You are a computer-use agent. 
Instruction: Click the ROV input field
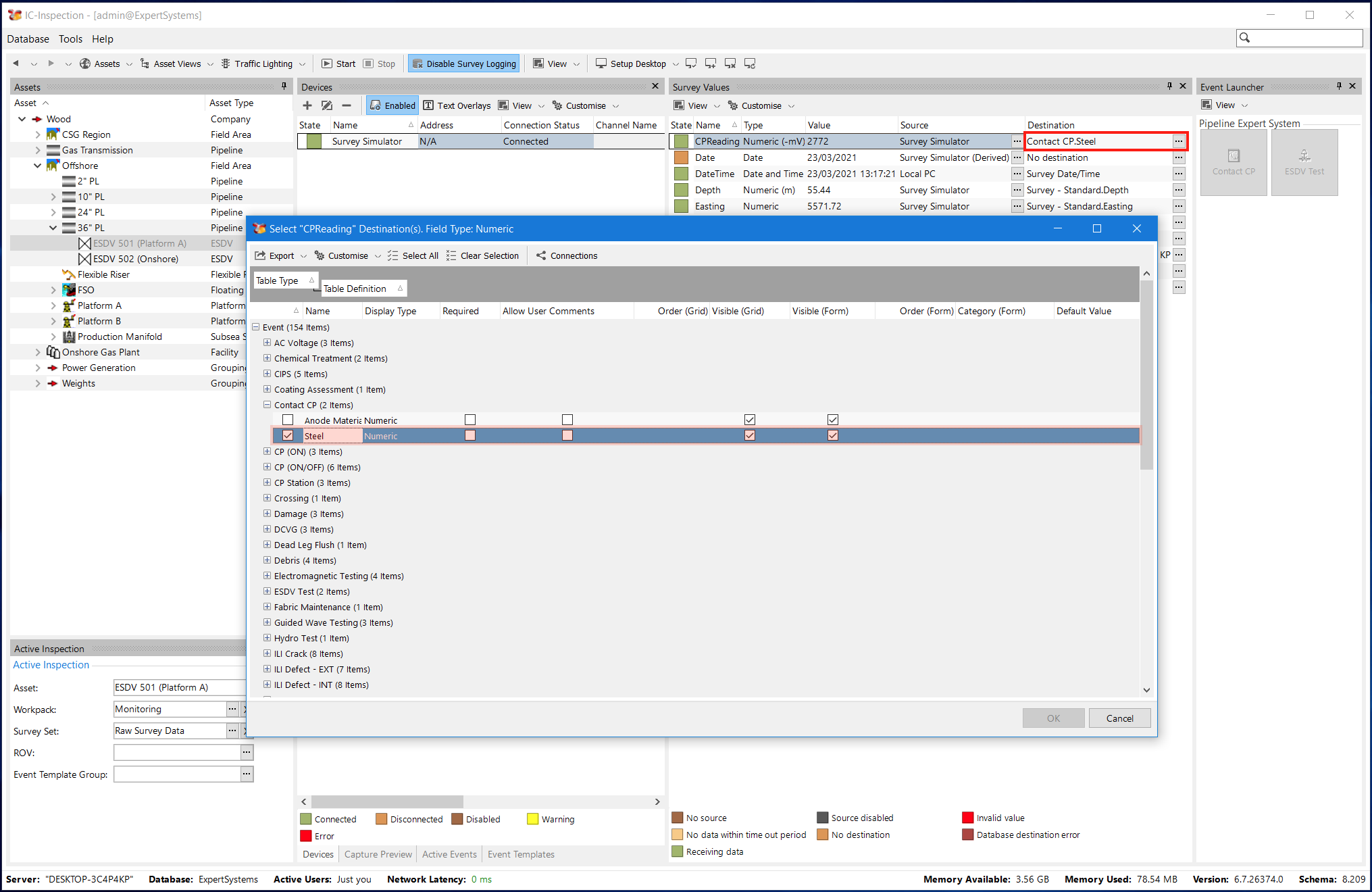(x=177, y=752)
